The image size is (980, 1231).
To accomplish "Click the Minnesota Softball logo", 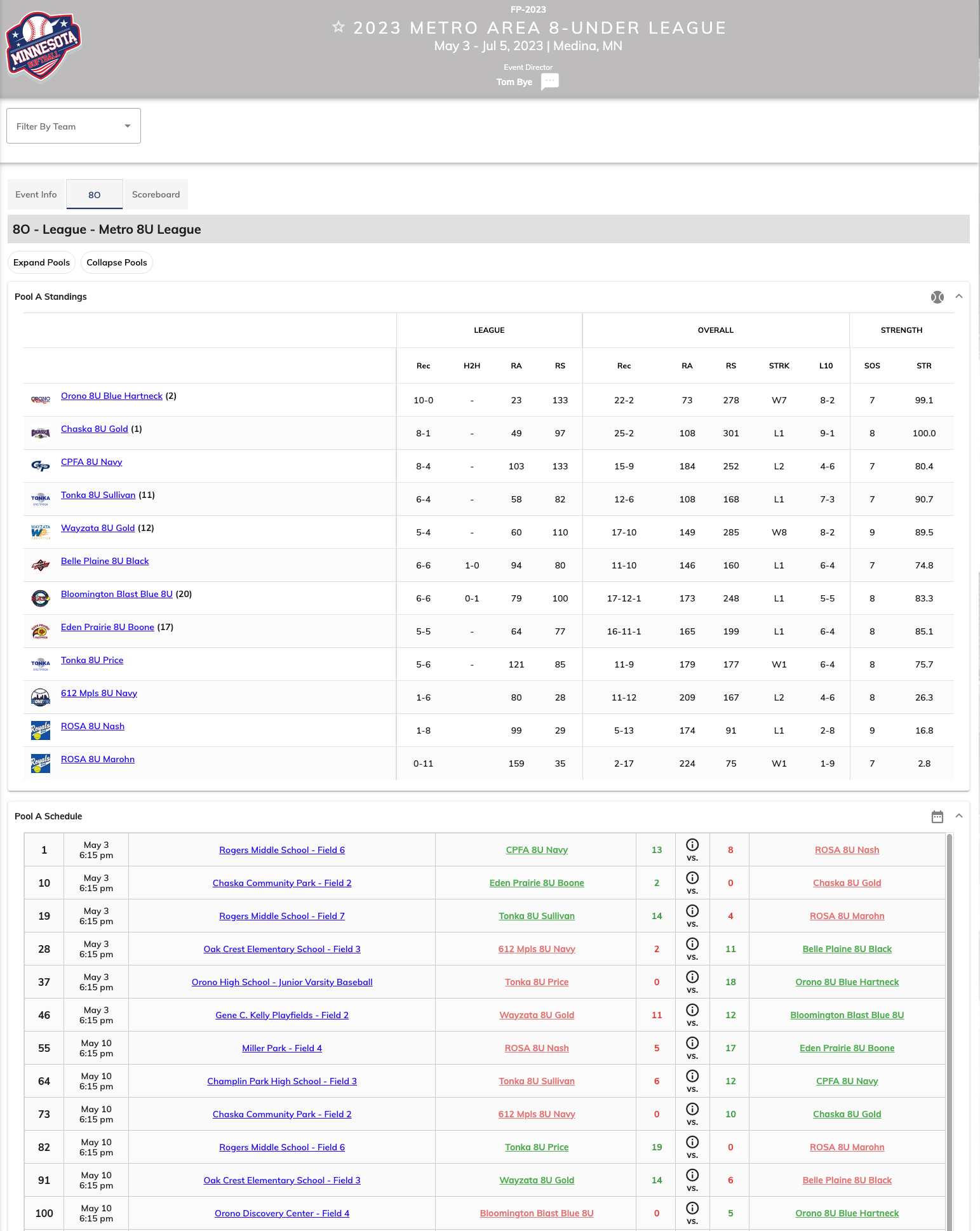I will pos(43,46).
